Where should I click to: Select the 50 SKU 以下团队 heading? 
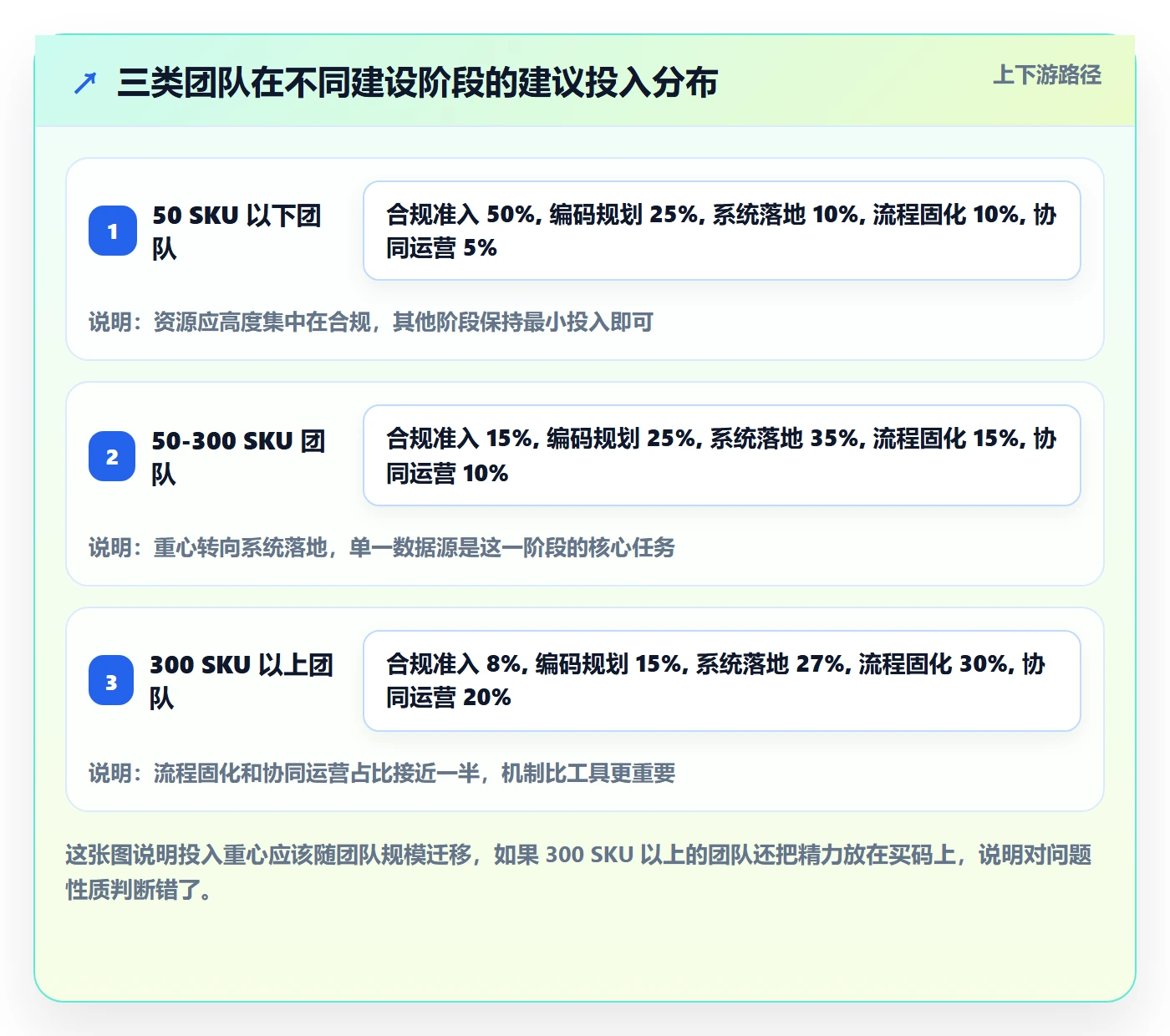237,231
